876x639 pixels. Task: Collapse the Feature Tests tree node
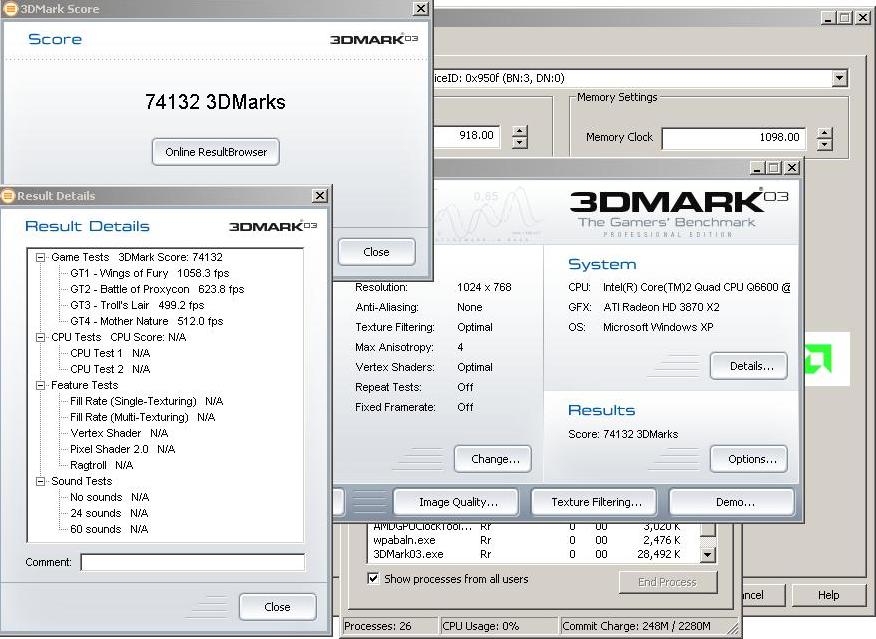pyautogui.click(x=40, y=385)
